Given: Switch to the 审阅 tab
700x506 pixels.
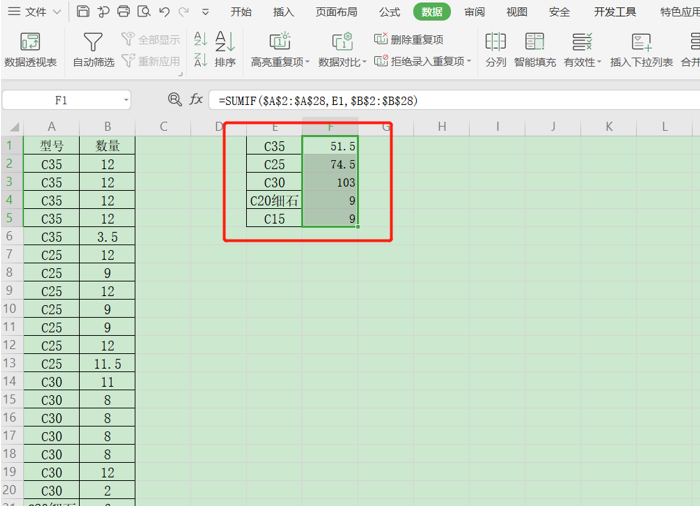Looking at the screenshot, I should click(474, 12).
